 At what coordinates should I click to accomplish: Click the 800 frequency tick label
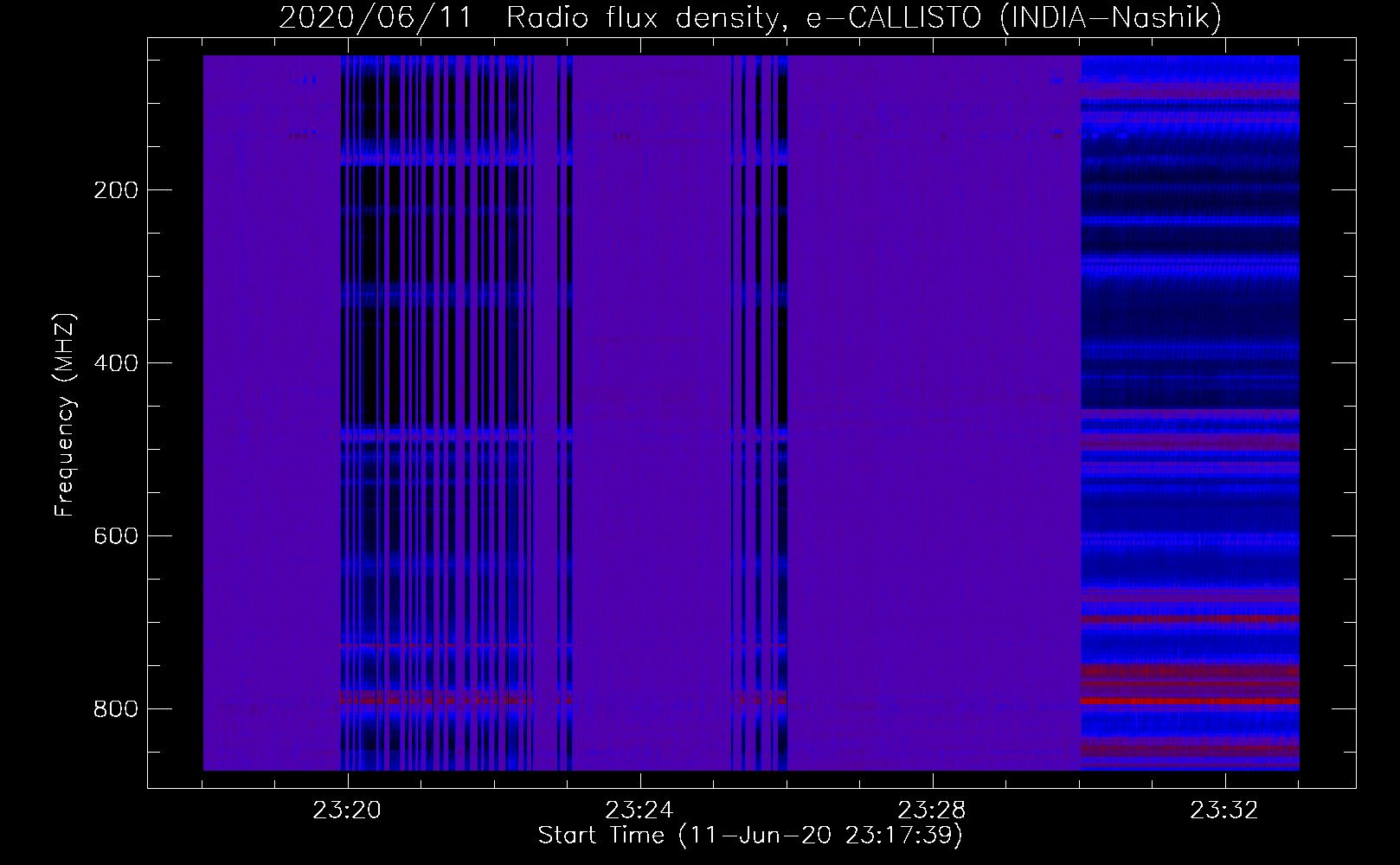[115, 709]
